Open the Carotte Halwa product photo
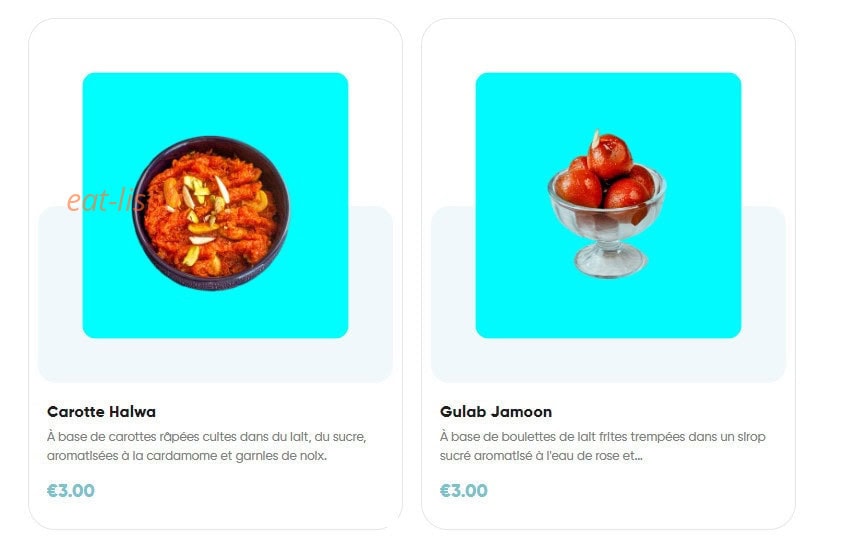This screenshot has height=559, width=848. [215, 205]
